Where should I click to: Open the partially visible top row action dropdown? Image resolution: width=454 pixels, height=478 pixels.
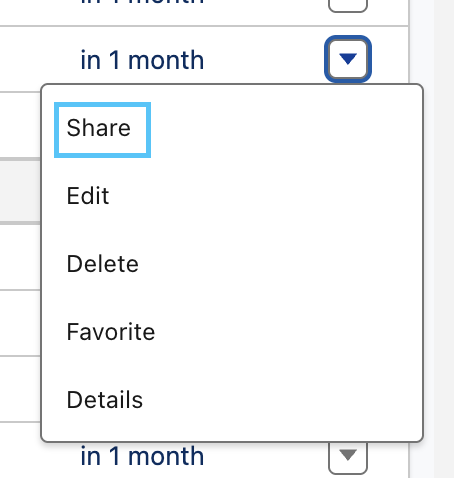[x=348, y=6]
